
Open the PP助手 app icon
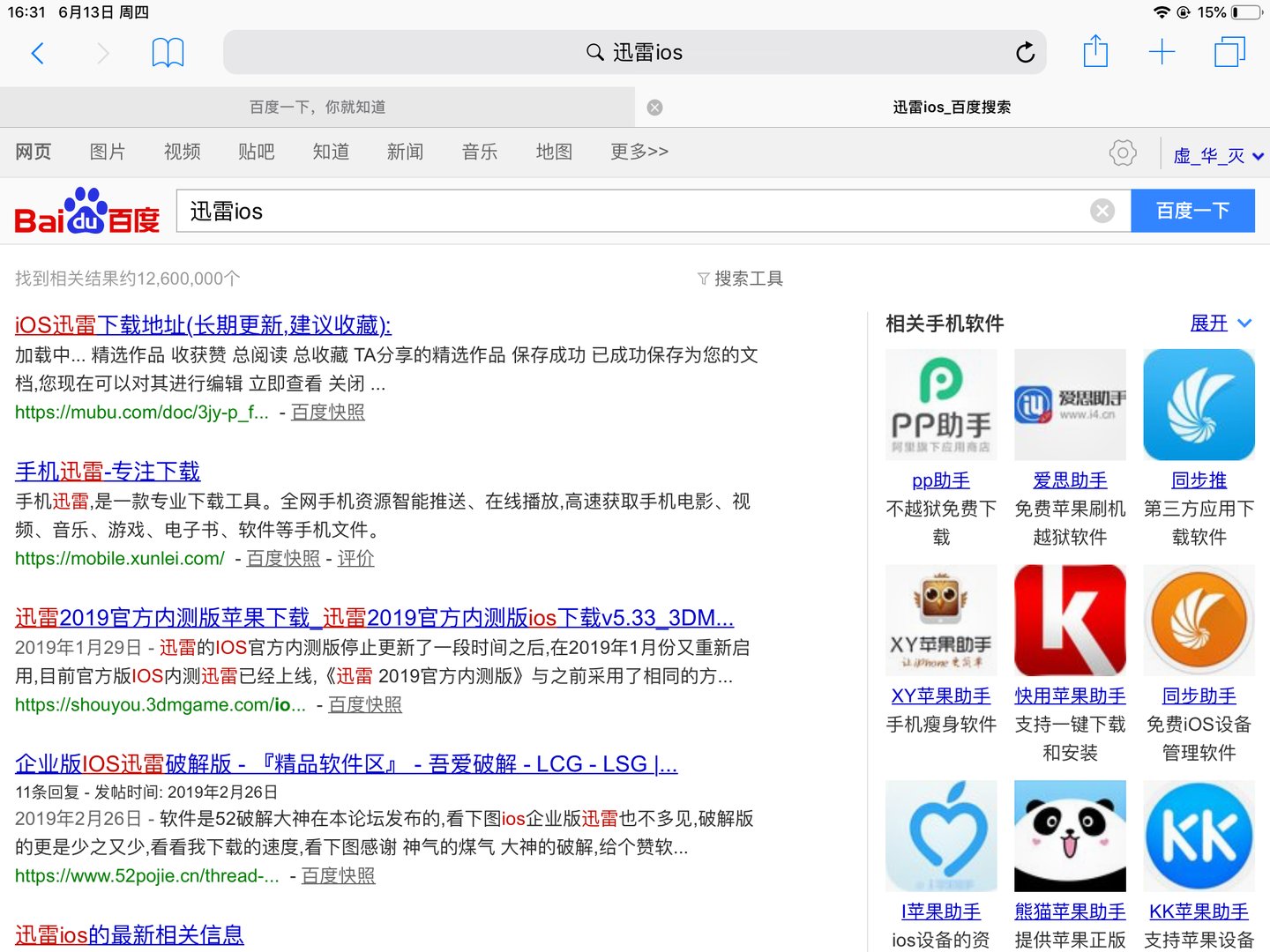pos(940,405)
